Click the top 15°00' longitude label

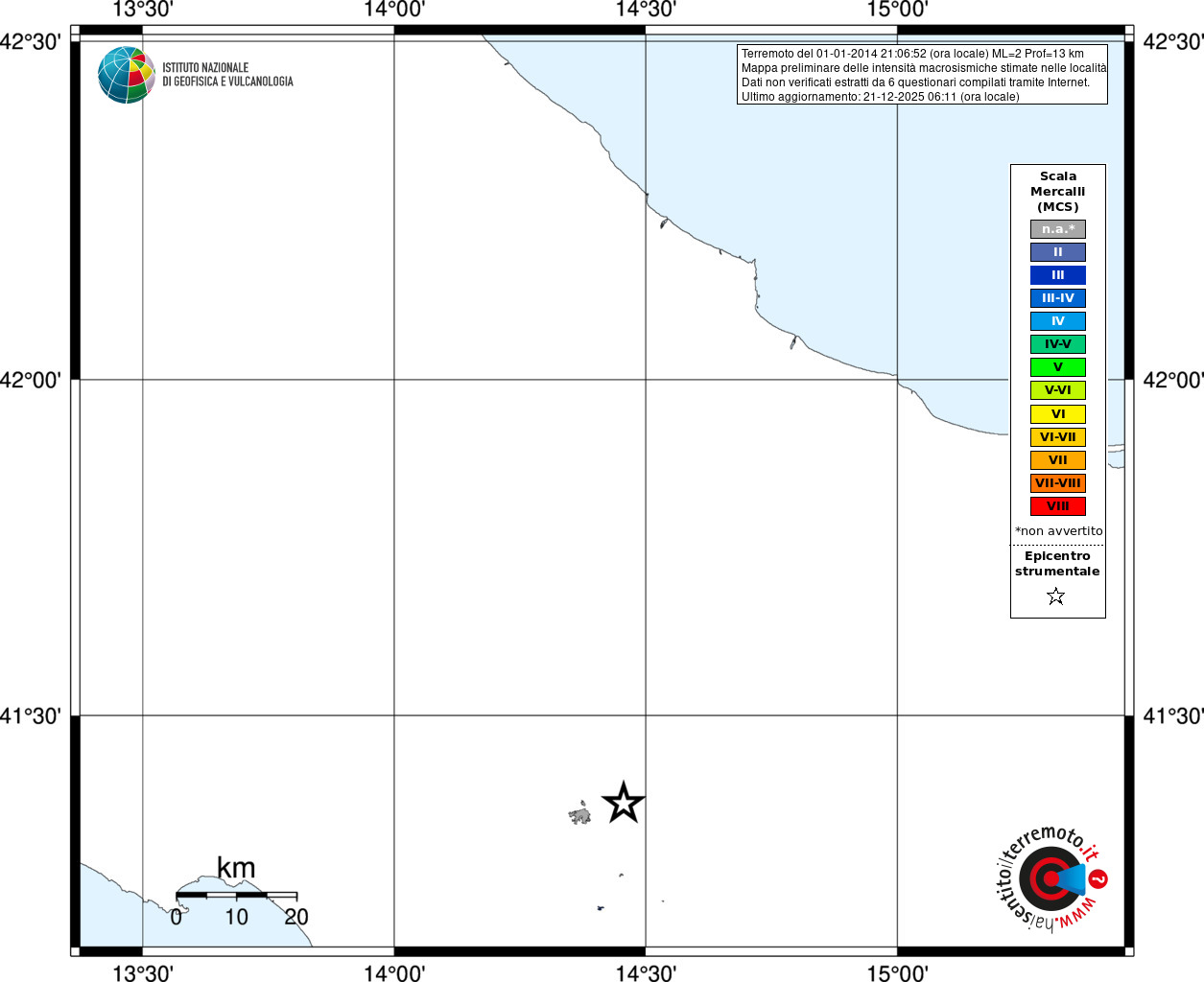pyautogui.click(x=898, y=10)
